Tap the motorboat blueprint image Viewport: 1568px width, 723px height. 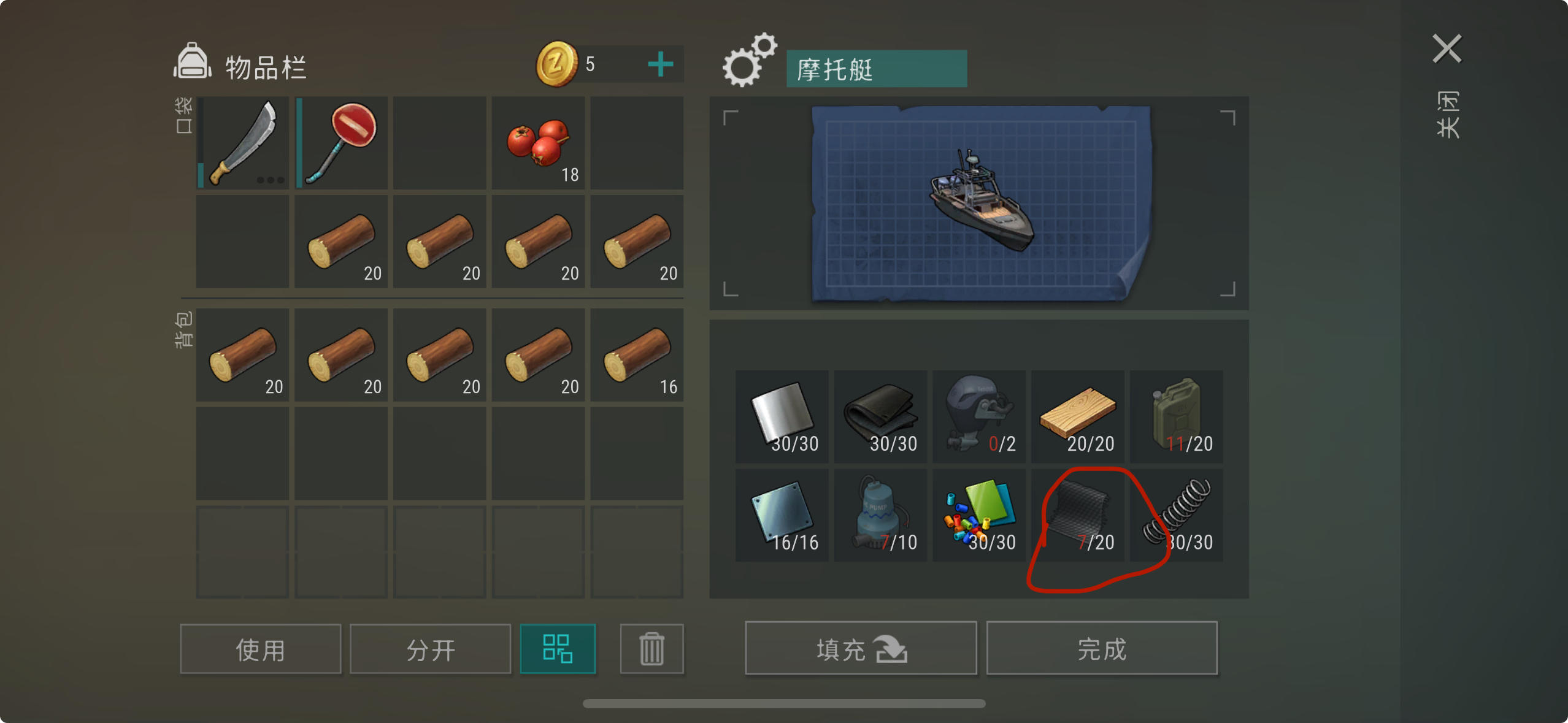980,204
